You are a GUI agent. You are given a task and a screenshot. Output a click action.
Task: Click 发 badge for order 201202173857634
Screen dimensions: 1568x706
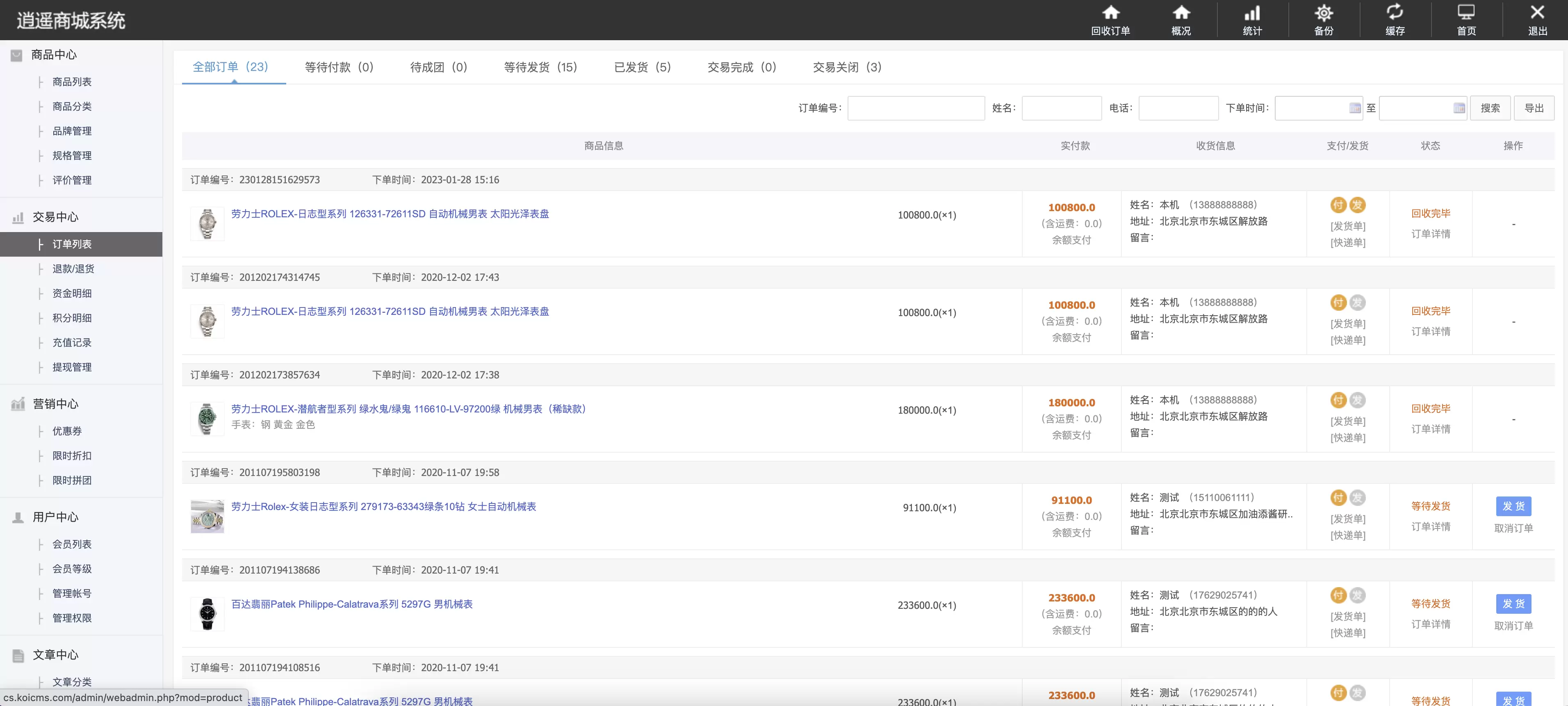pos(1357,400)
